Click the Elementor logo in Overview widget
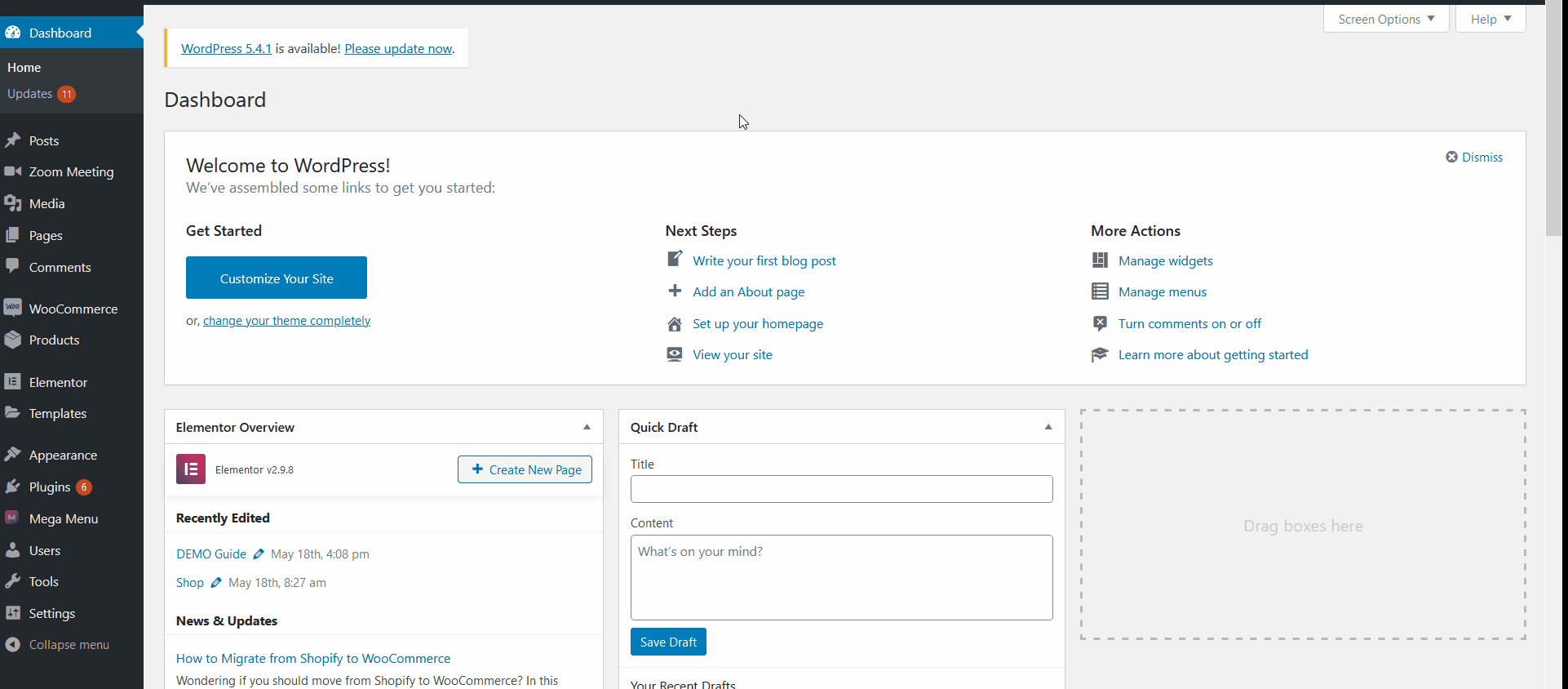 tap(191, 469)
